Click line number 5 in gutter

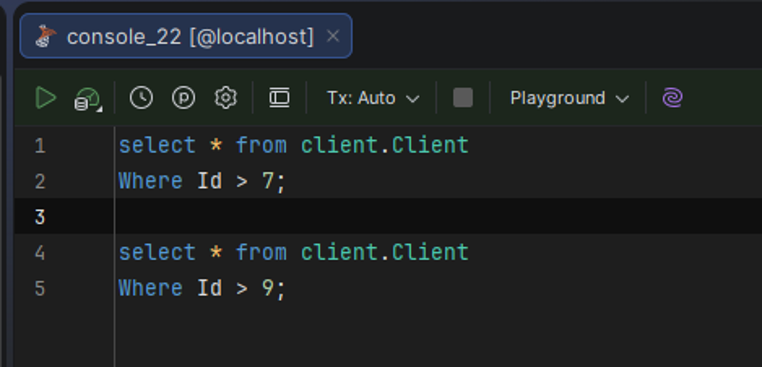click(x=40, y=288)
